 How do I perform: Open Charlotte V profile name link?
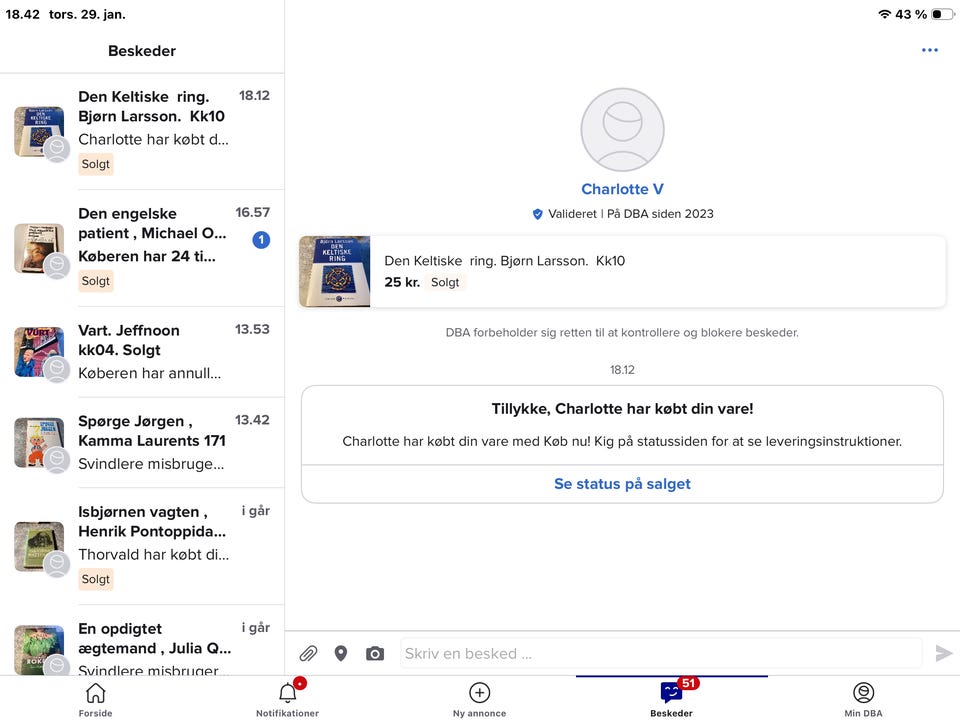tap(622, 189)
